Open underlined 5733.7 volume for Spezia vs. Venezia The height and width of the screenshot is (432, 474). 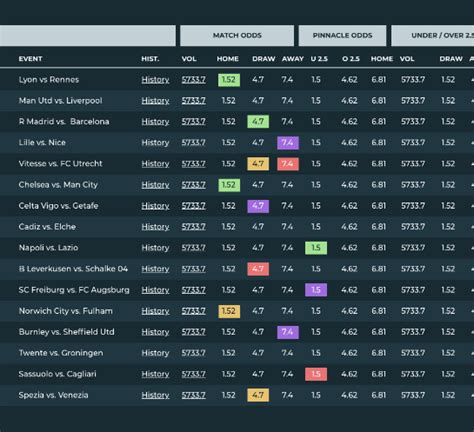(x=193, y=395)
